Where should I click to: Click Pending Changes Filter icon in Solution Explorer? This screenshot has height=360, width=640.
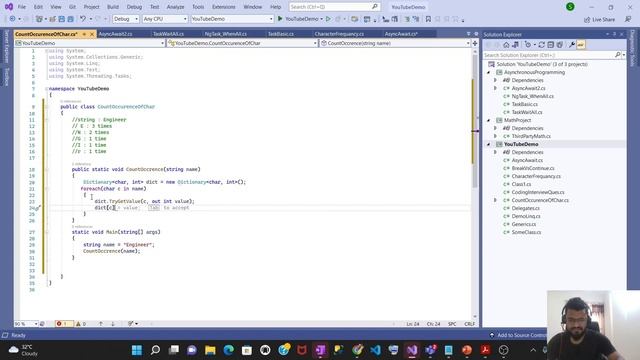[x=528, y=45]
